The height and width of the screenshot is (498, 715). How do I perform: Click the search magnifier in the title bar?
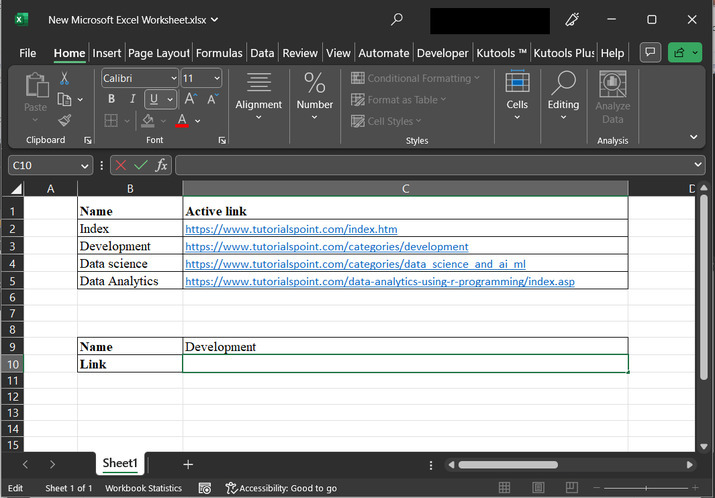(x=397, y=19)
